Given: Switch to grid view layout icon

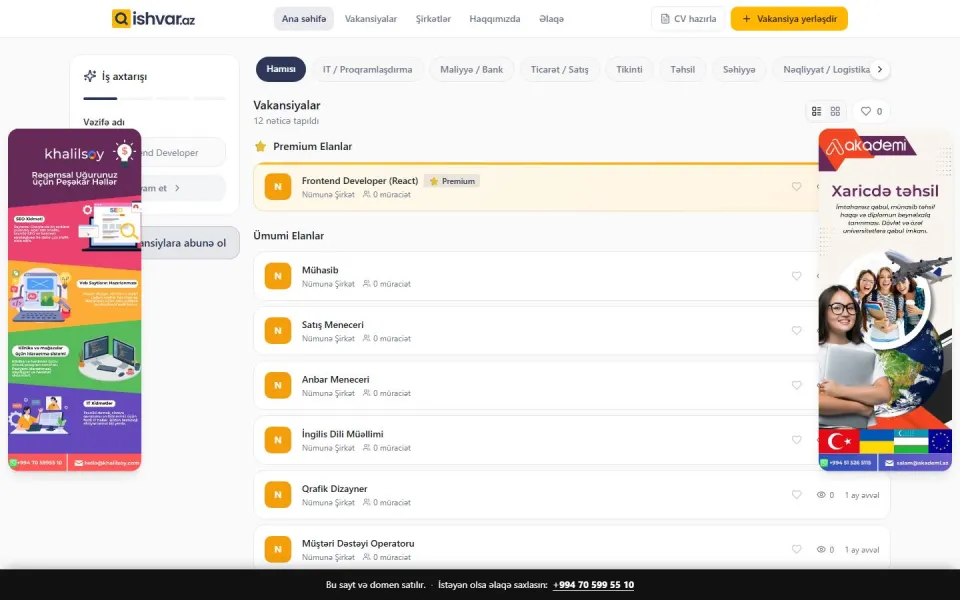Looking at the screenshot, I should click(835, 111).
